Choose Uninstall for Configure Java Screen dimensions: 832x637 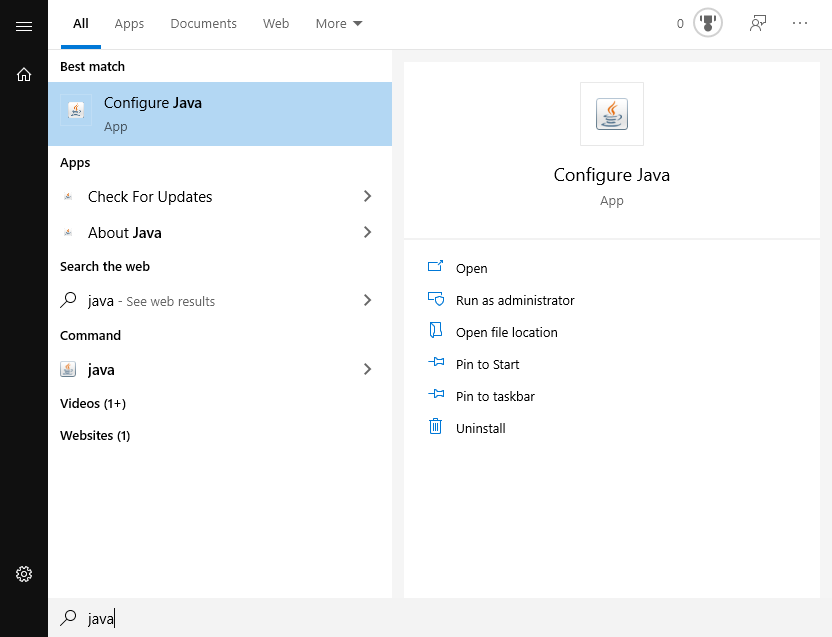click(481, 428)
